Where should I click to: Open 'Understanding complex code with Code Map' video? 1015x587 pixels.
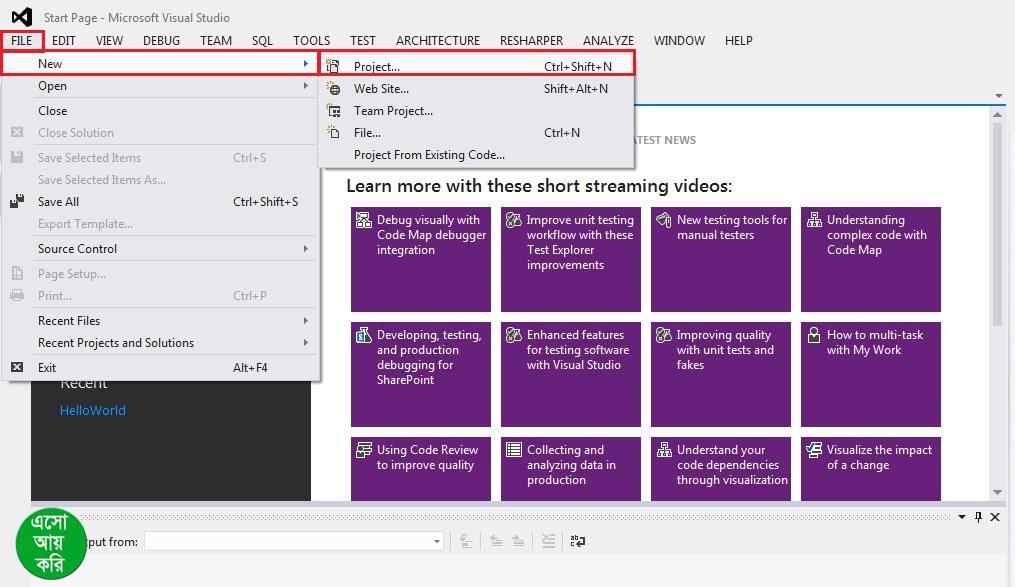coord(870,259)
